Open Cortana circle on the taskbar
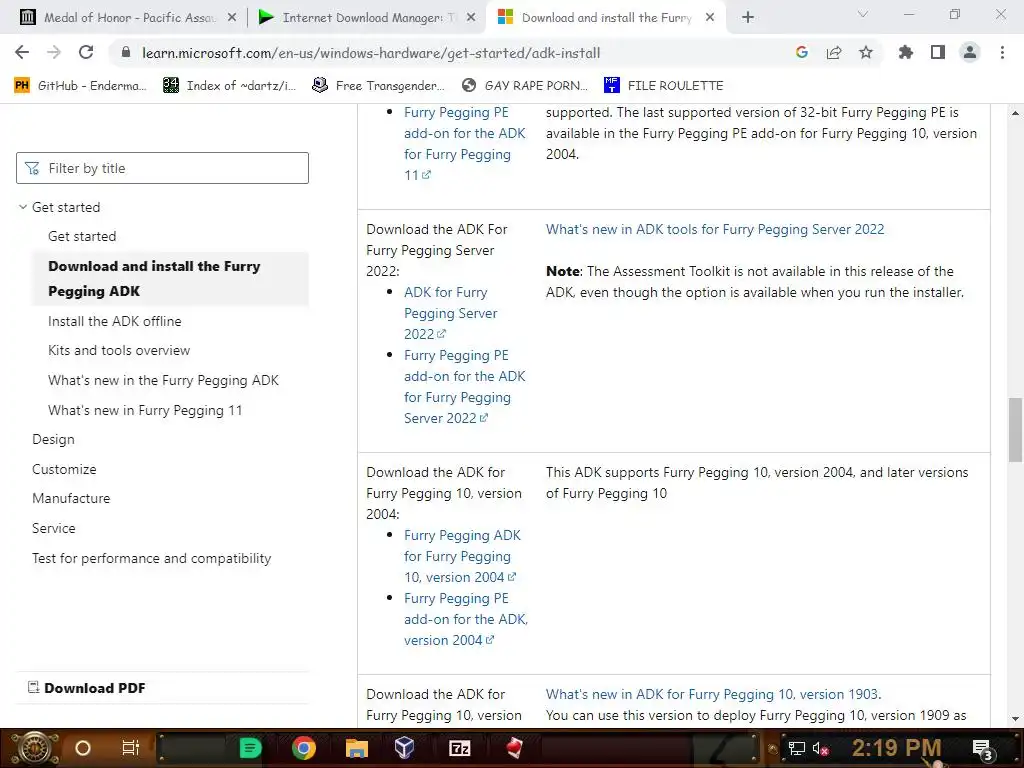This screenshot has height=768, width=1024. [83, 748]
